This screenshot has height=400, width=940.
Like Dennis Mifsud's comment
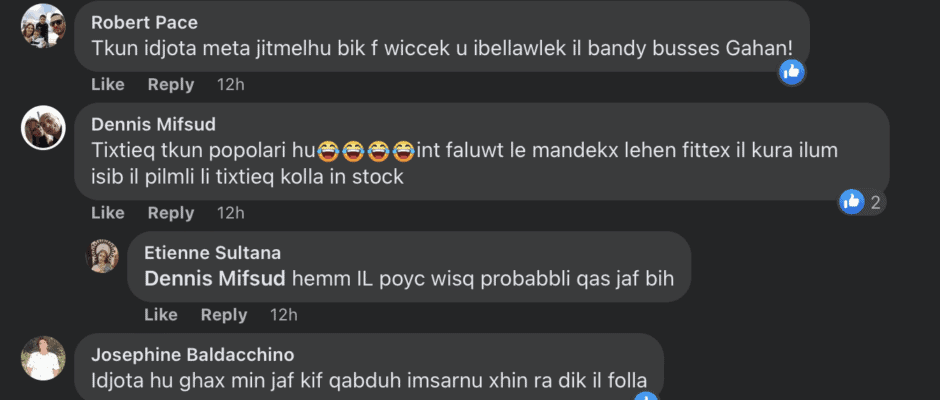coord(108,213)
